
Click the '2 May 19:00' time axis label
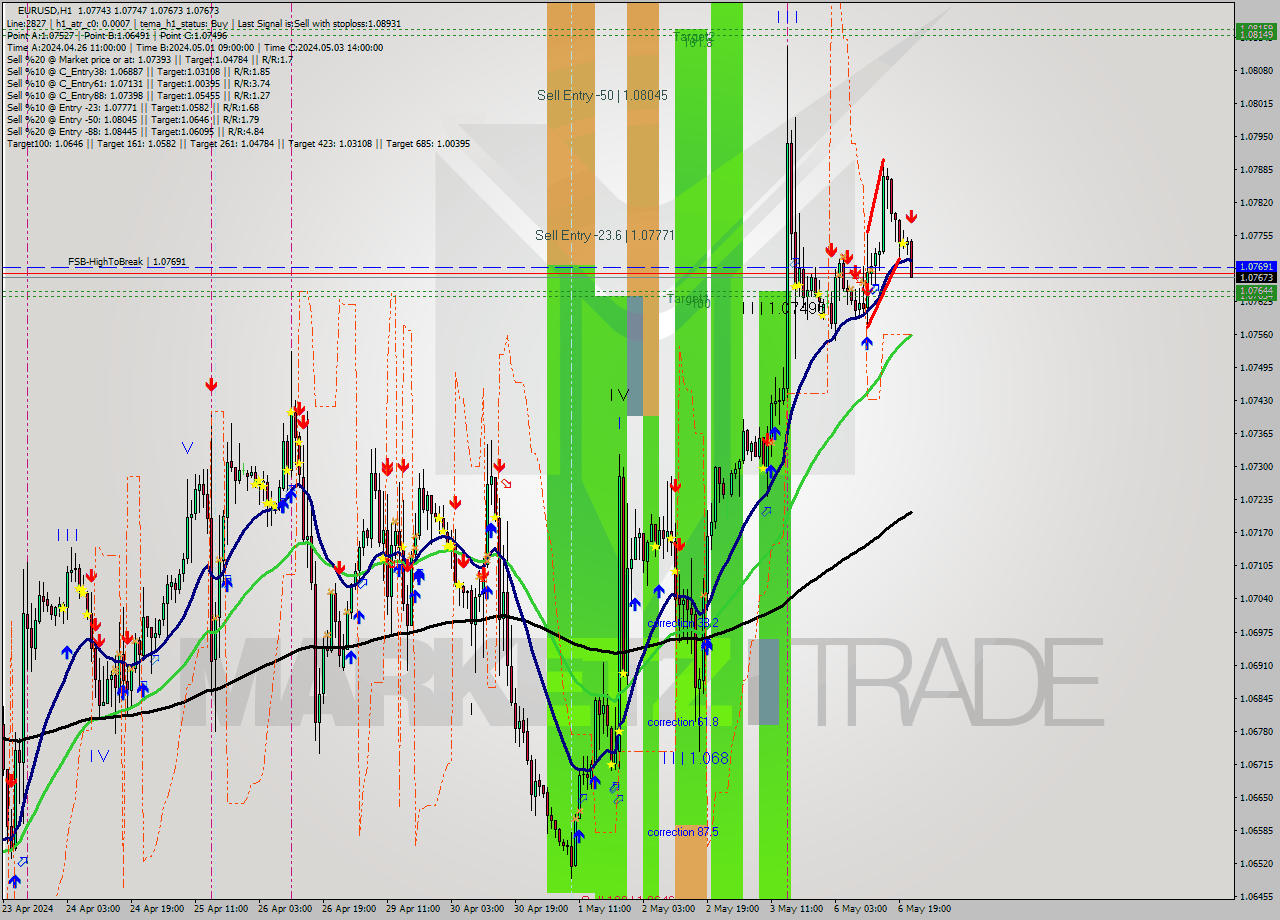(x=731, y=909)
